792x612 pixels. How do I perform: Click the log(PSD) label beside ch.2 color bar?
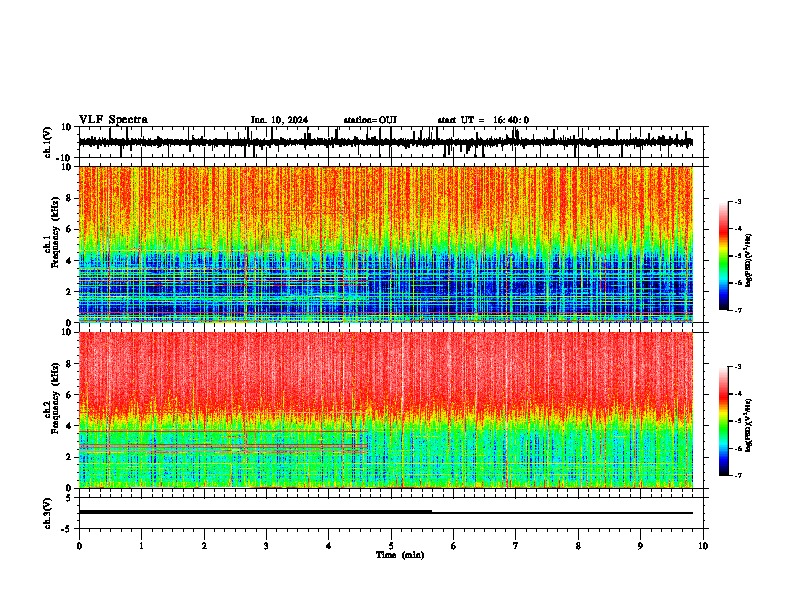[748, 425]
